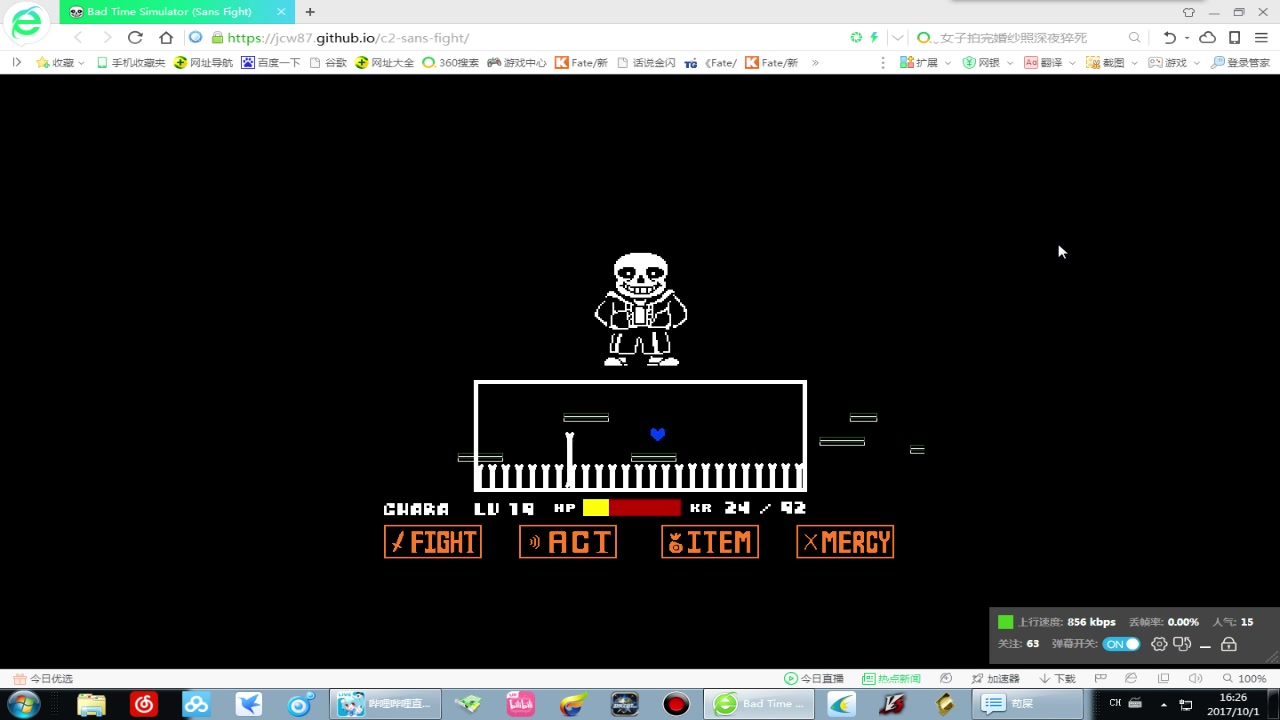Click the browser back arrow
Image resolution: width=1280 pixels, height=720 pixels.
[79, 38]
